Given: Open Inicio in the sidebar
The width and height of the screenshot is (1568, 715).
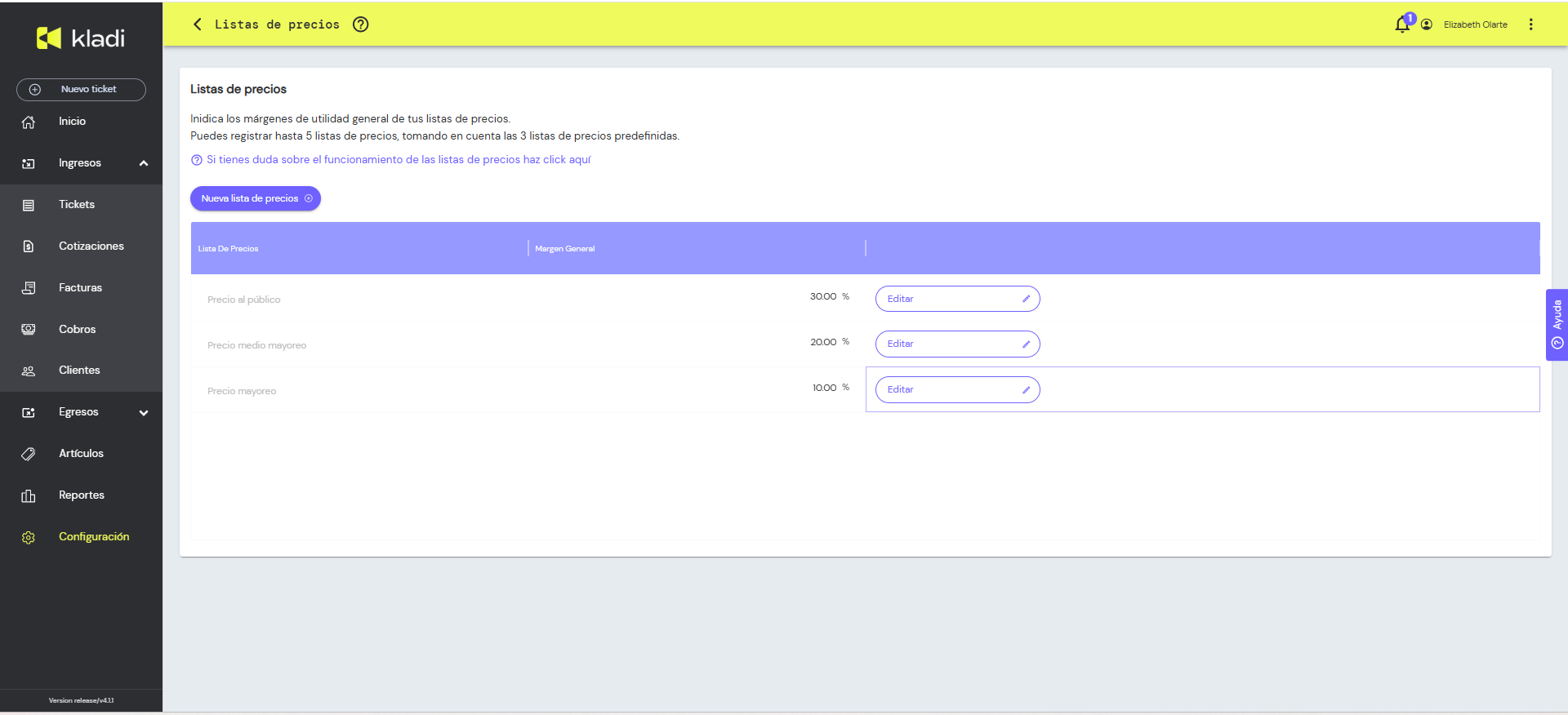Looking at the screenshot, I should pos(72,122).
